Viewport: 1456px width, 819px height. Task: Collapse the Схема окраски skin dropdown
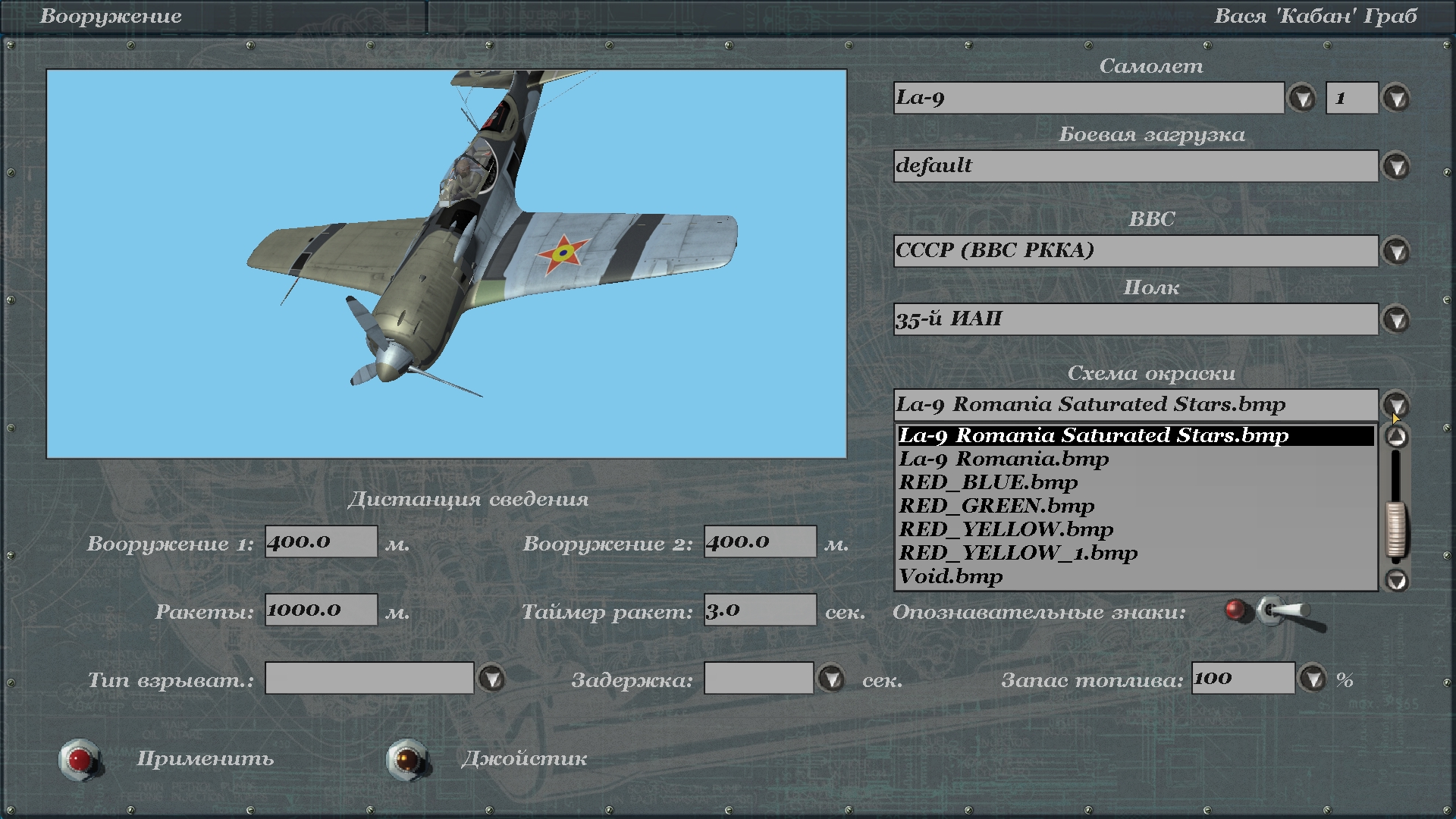1396,404
